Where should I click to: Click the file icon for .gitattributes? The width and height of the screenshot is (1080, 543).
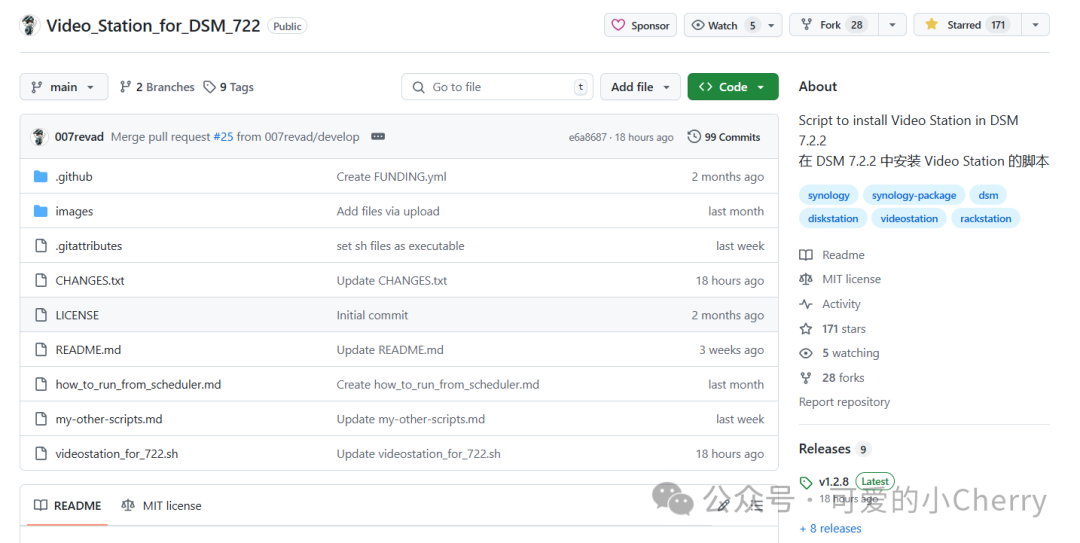(x=41, y=245)
